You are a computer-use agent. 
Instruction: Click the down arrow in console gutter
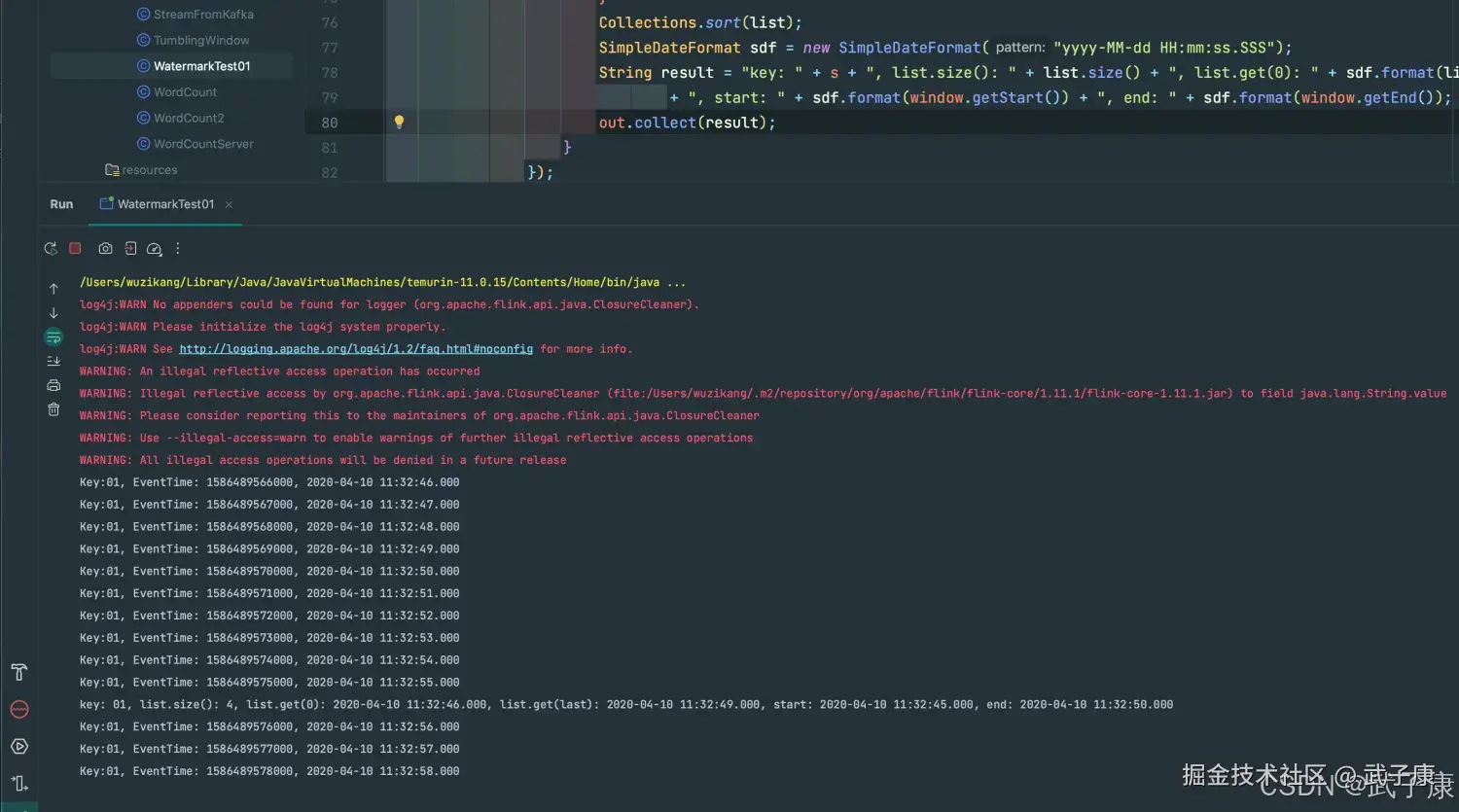point(53,313)
